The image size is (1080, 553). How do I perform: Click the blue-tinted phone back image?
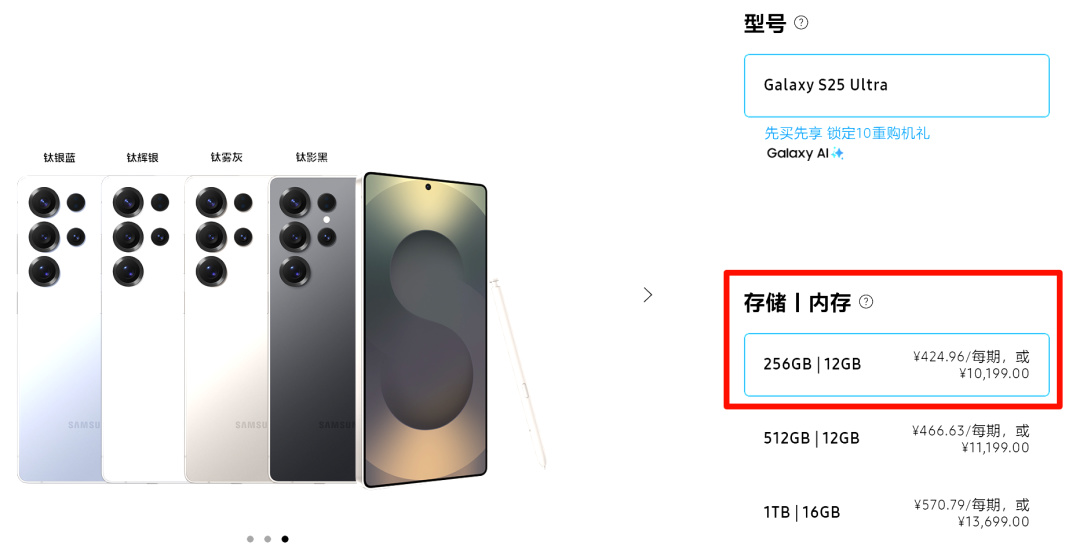click(x=58, y=330)
